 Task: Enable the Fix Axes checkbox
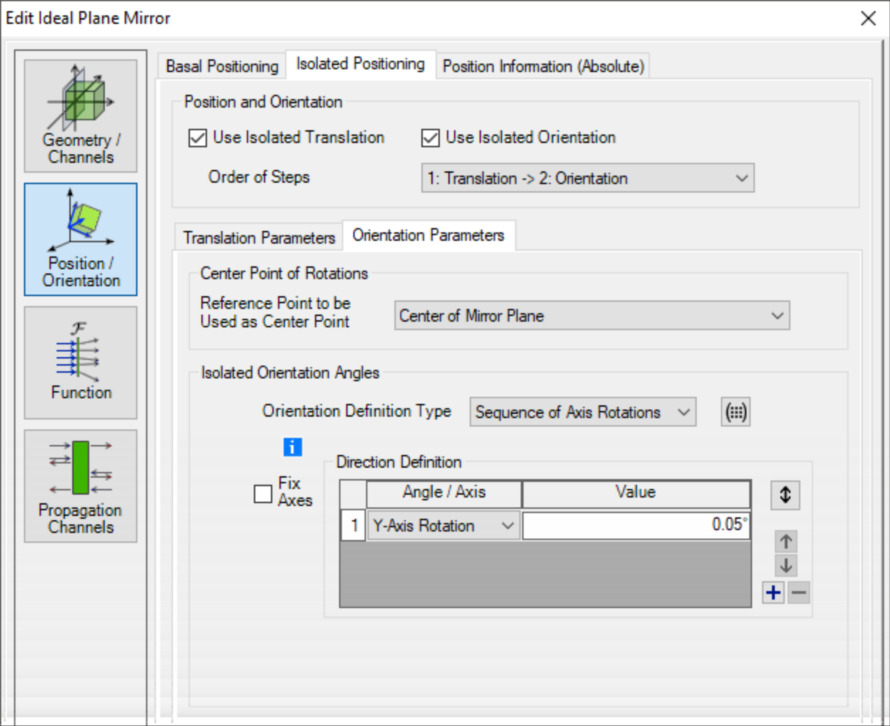click(x=263, y=494)
